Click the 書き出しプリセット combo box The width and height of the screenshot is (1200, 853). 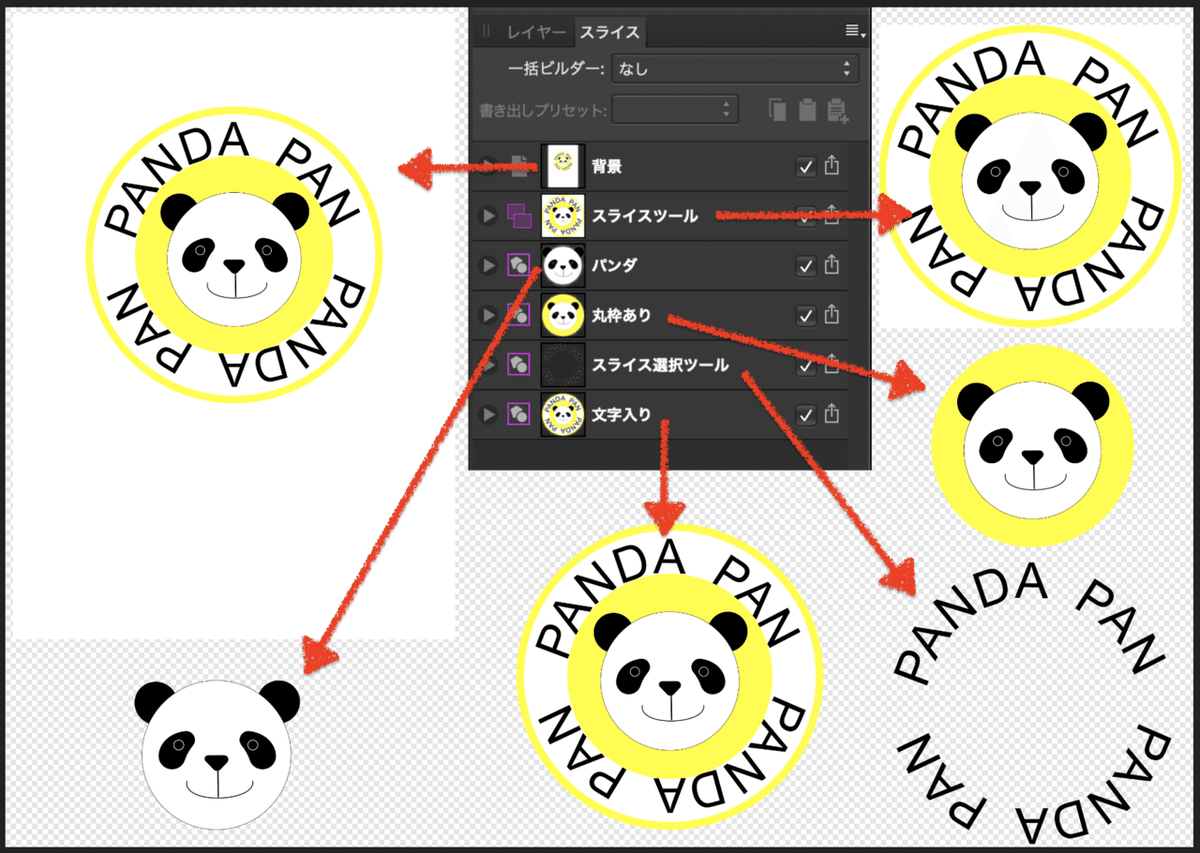[x=675, y=109]
